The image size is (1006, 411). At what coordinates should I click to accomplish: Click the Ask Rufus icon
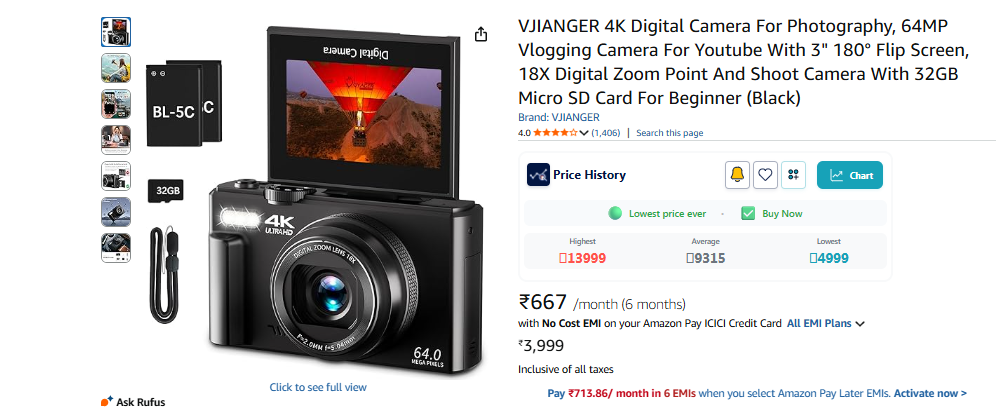[x=107, y=401]
